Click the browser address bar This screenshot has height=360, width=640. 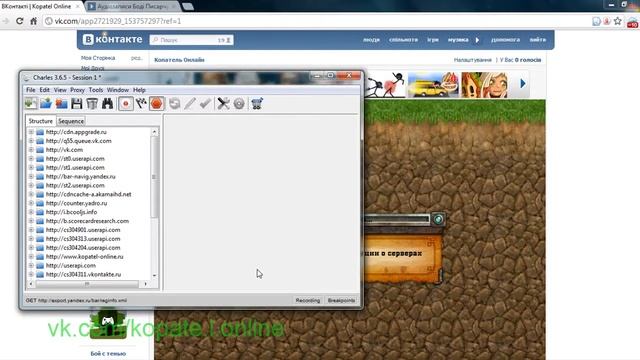click(x=316, y=21)
